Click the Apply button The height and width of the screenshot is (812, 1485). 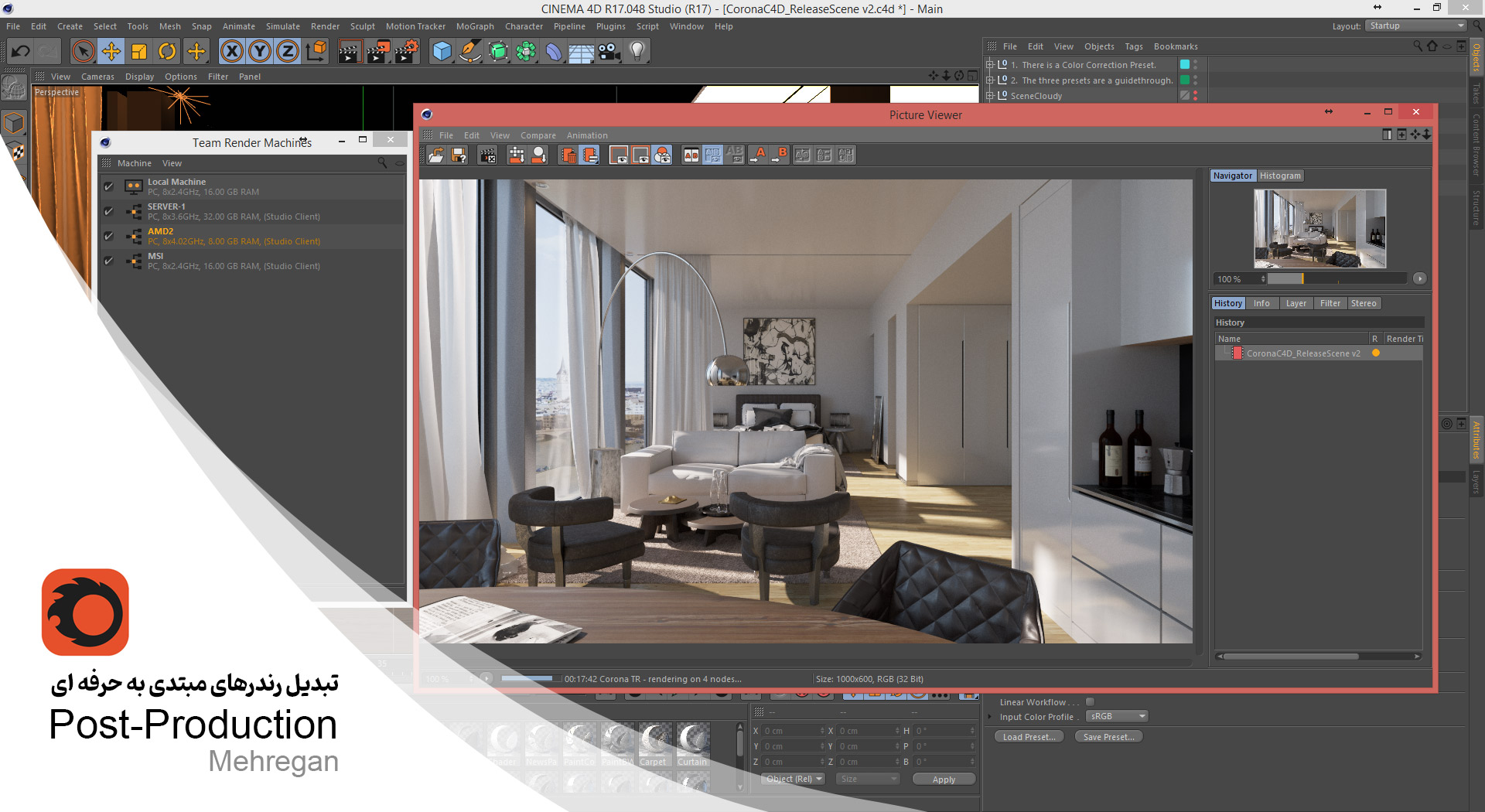(x=943, y=780)
